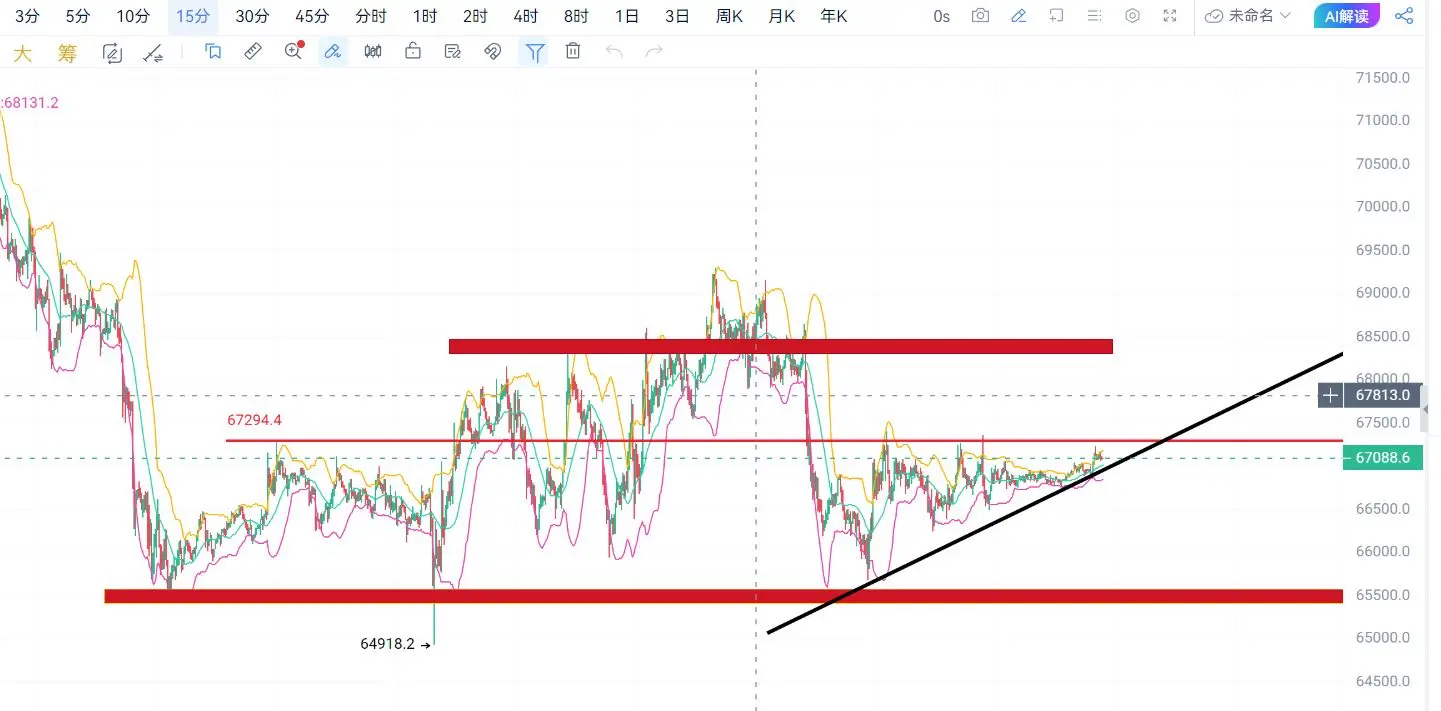Open the note edit icon

[453, 52]
